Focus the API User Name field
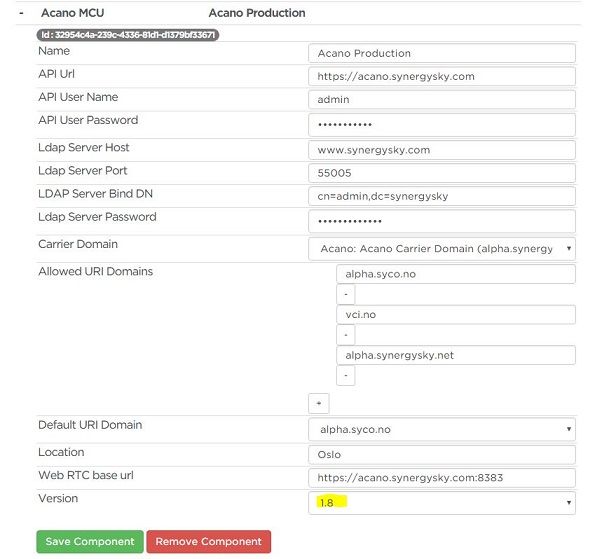595x559 pixels. click(442, 99)
